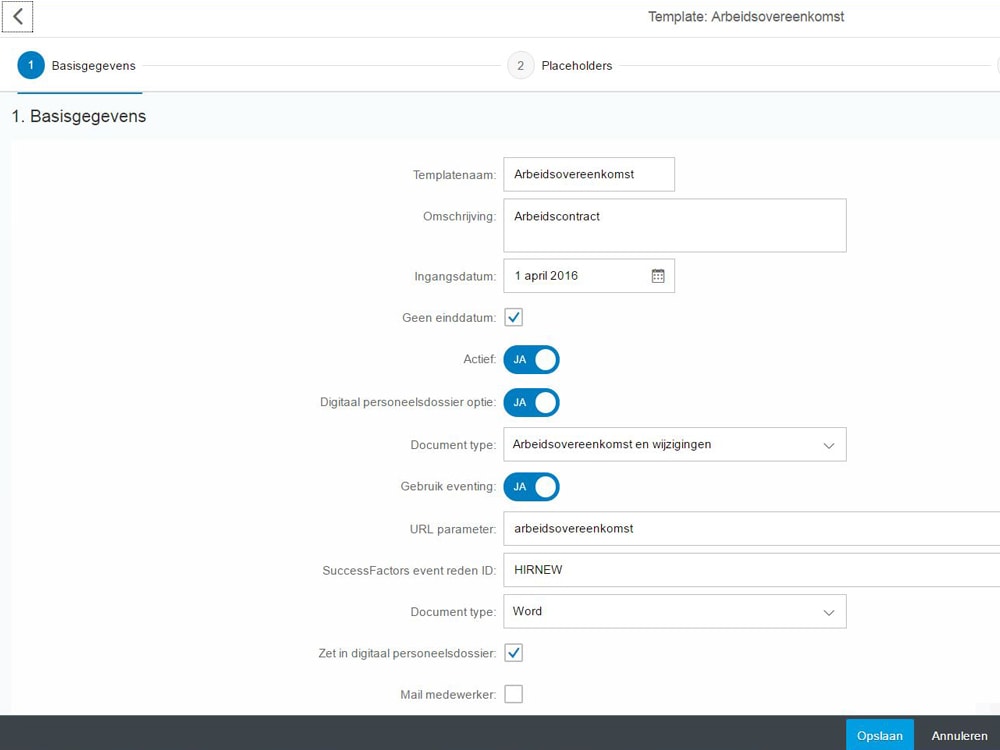Expand the Arbeidsovereenkomst en wijzigingen dropdown

[675, 445]
